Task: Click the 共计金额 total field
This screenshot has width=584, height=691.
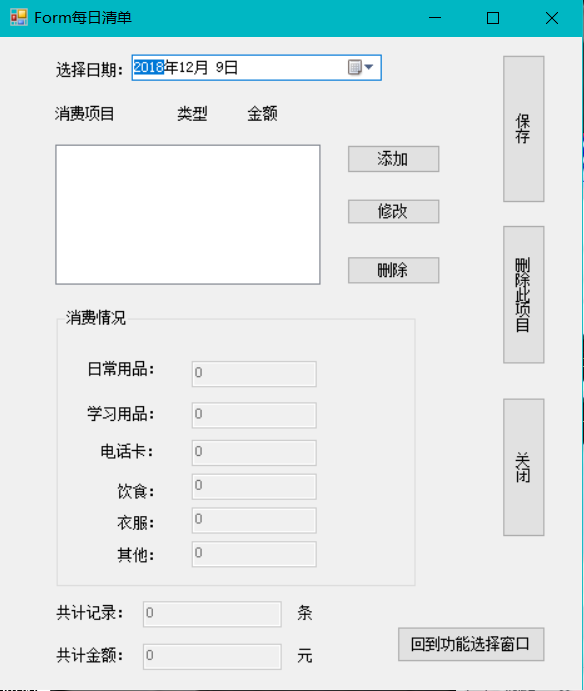Action: point(212,657)
